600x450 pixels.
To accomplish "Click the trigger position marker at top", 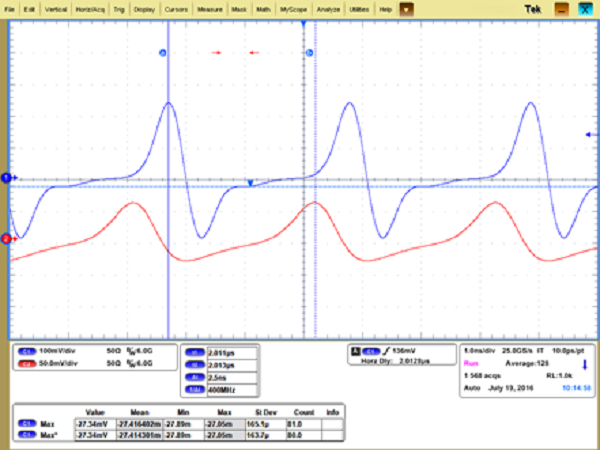I will (x=303, y=23).
